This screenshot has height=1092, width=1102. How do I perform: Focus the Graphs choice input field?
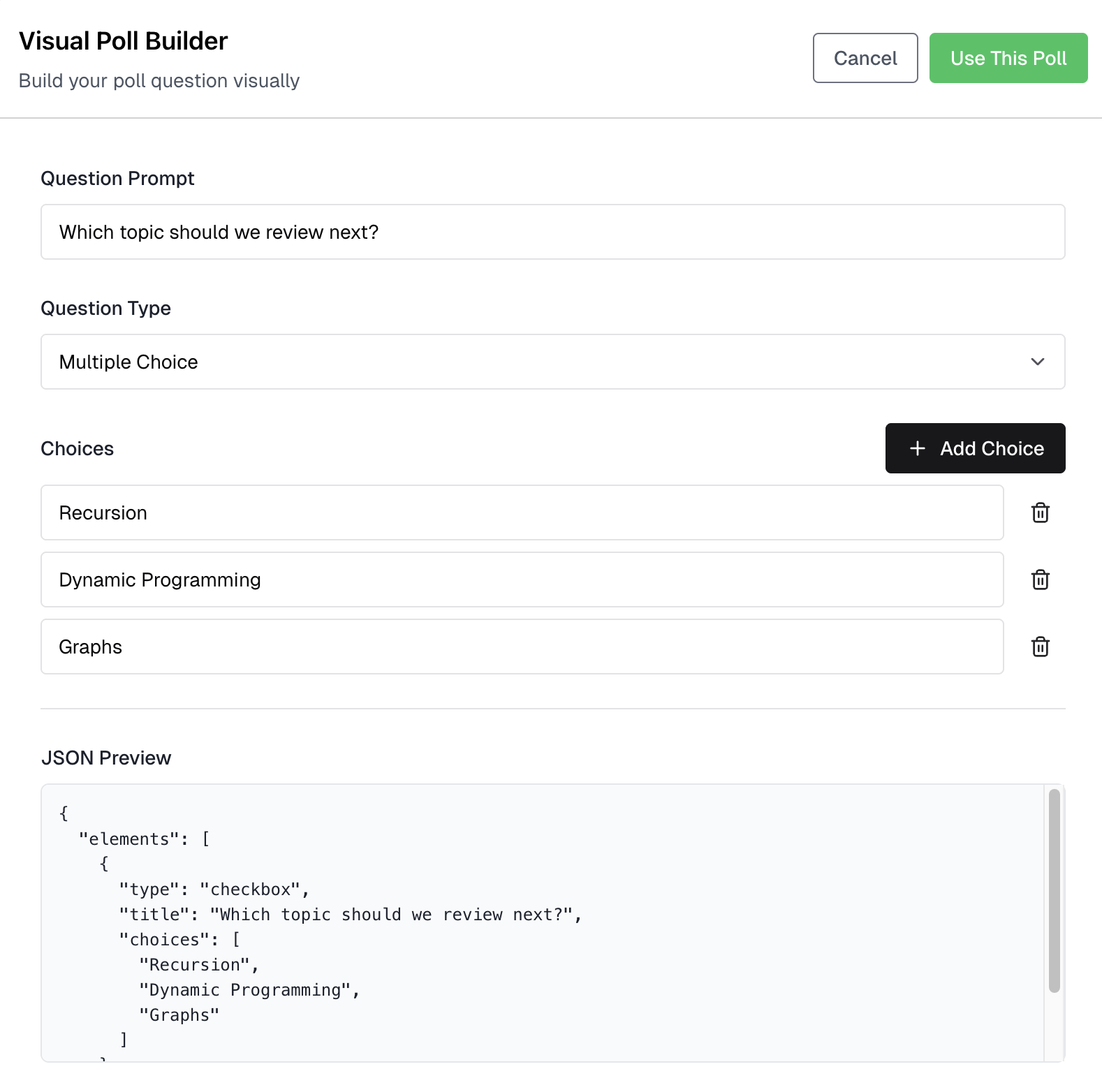pos(522,647)
